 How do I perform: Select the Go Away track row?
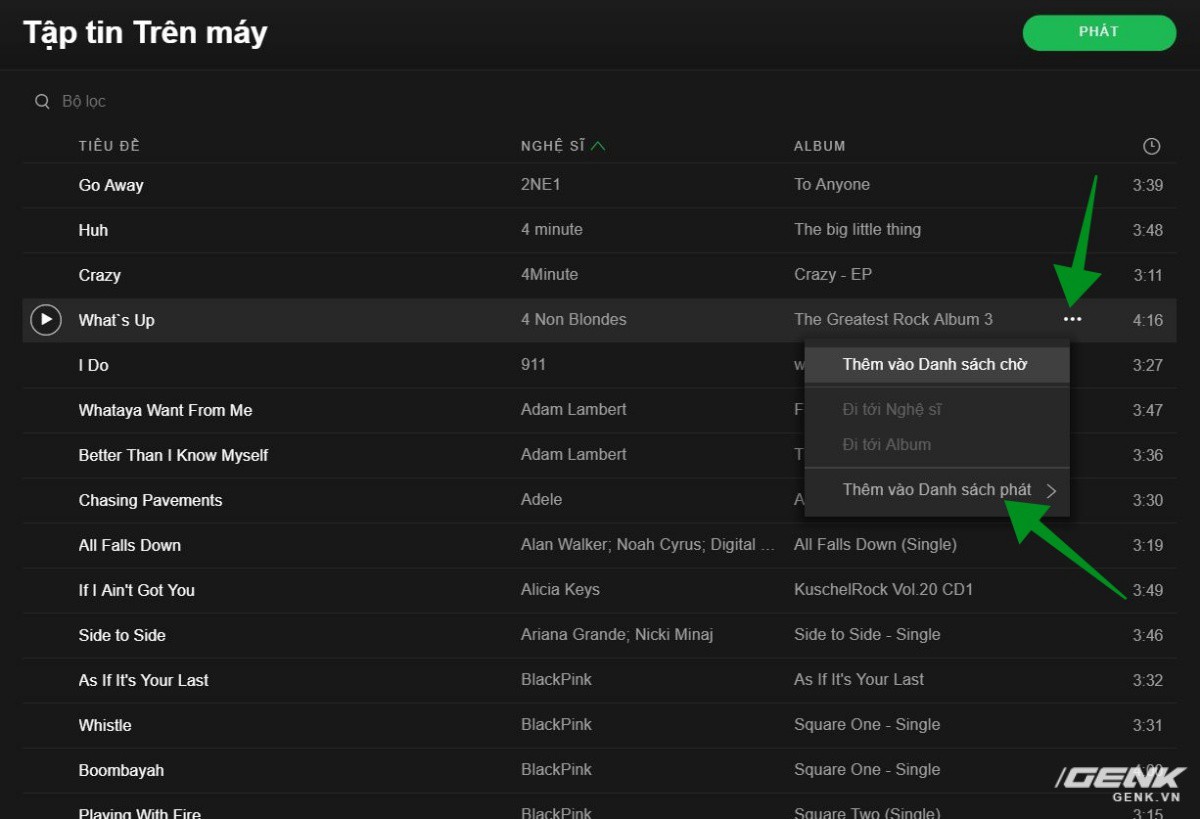[599, 185]
